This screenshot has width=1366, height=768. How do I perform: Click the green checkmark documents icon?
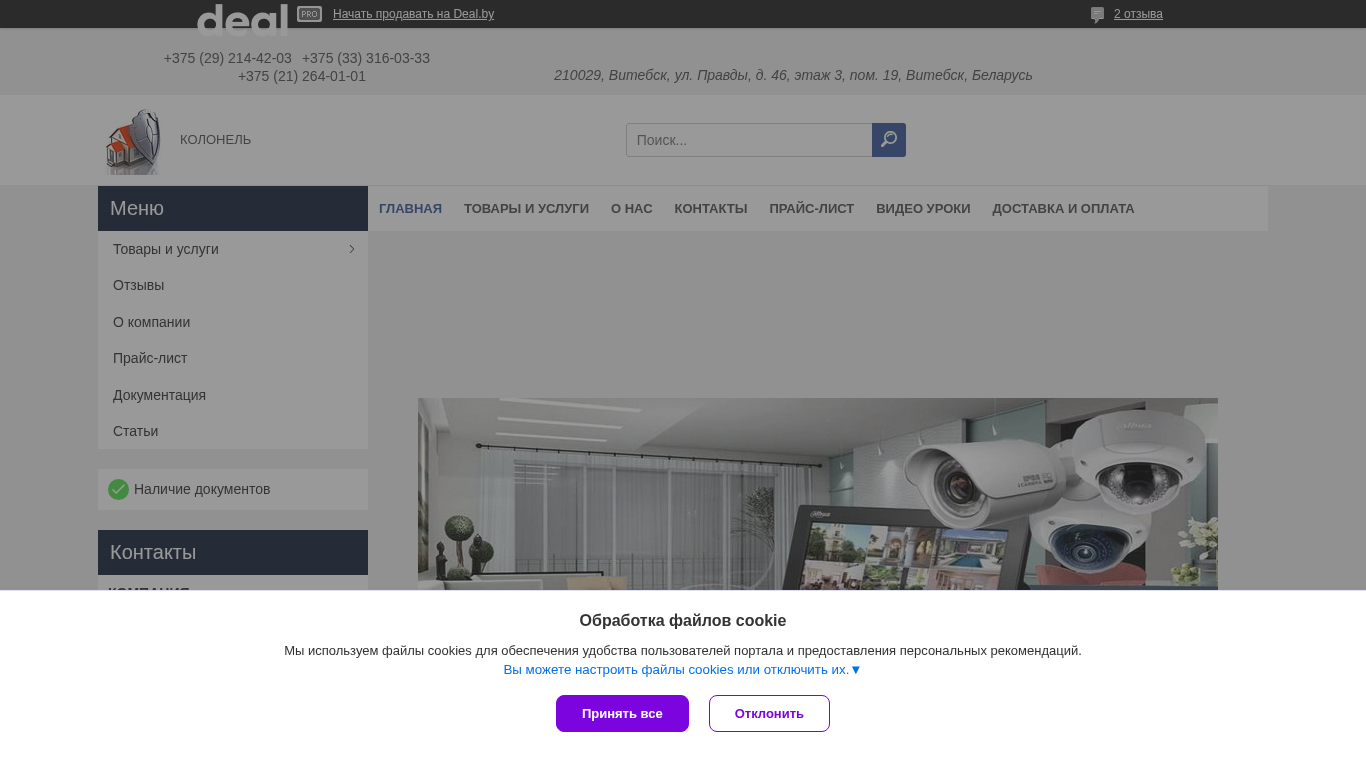click(118, 489)
